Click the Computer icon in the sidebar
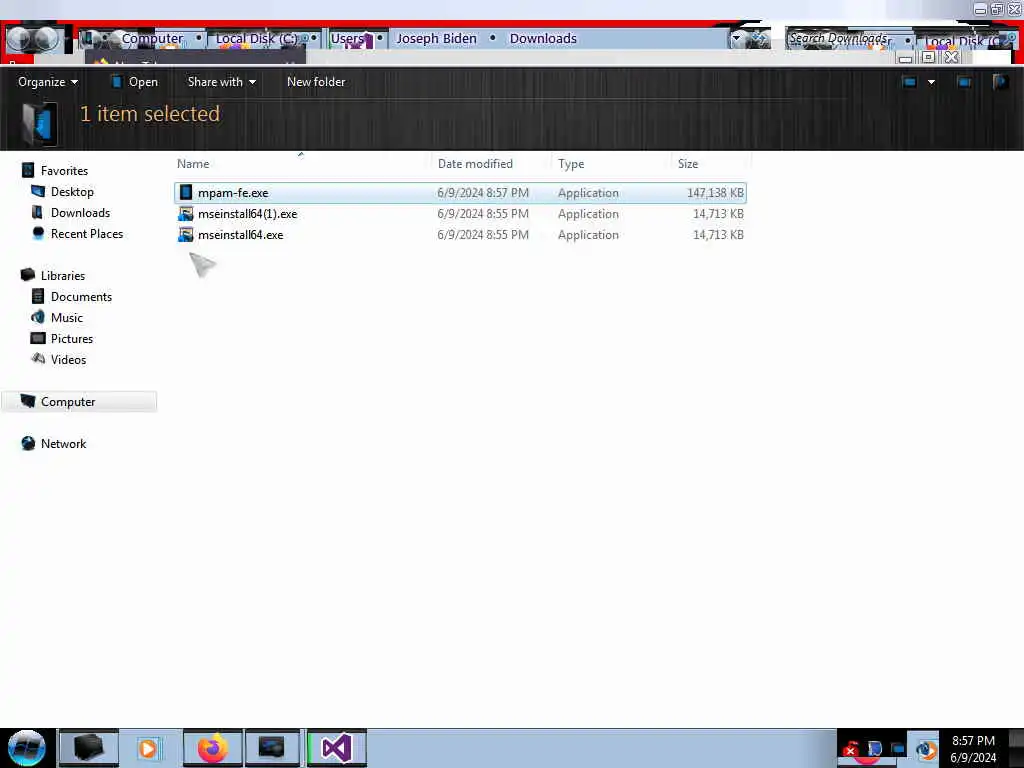Screen dimensions: 1024x768 coord(28,401)
